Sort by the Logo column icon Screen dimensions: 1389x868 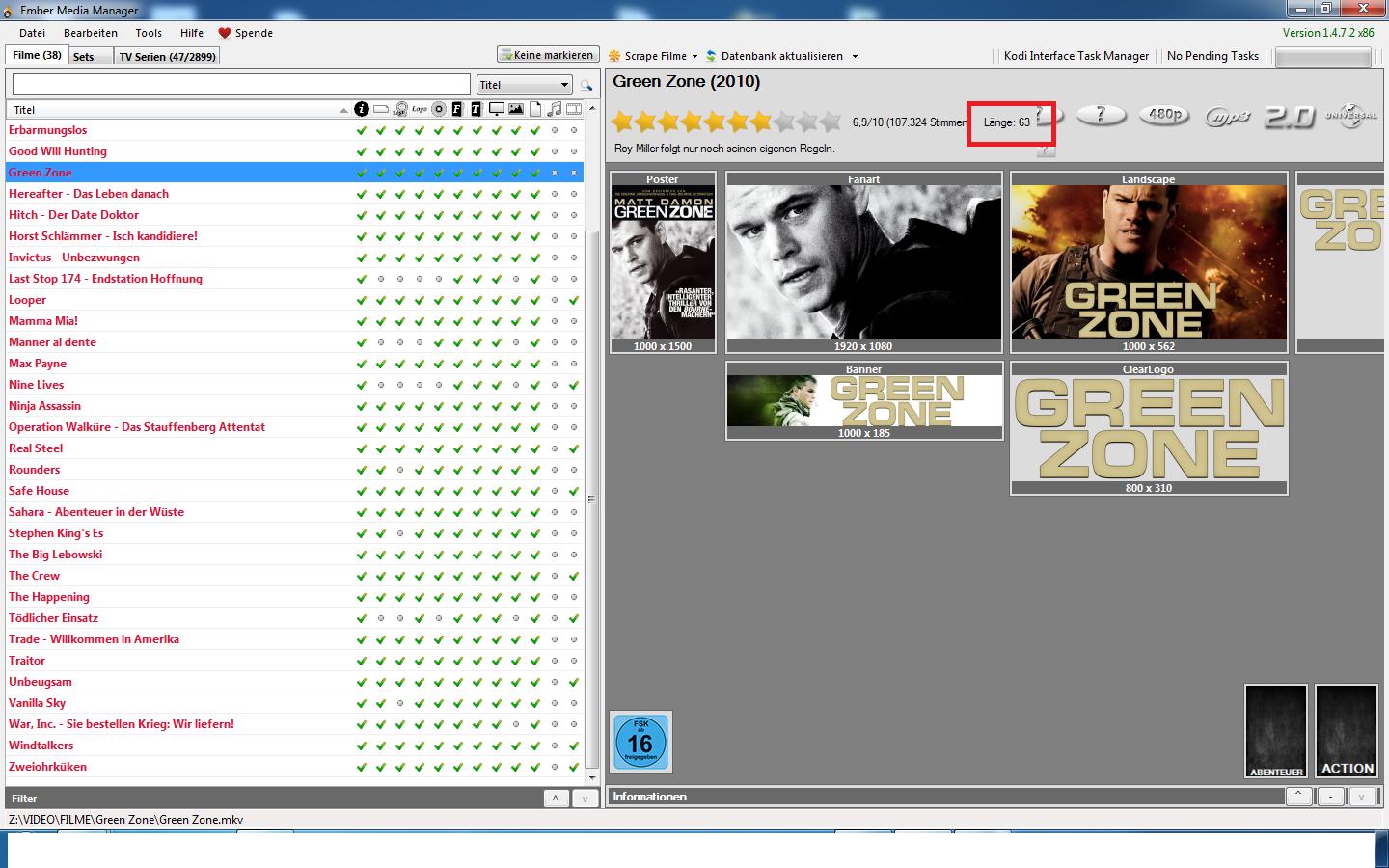(420, 109)
